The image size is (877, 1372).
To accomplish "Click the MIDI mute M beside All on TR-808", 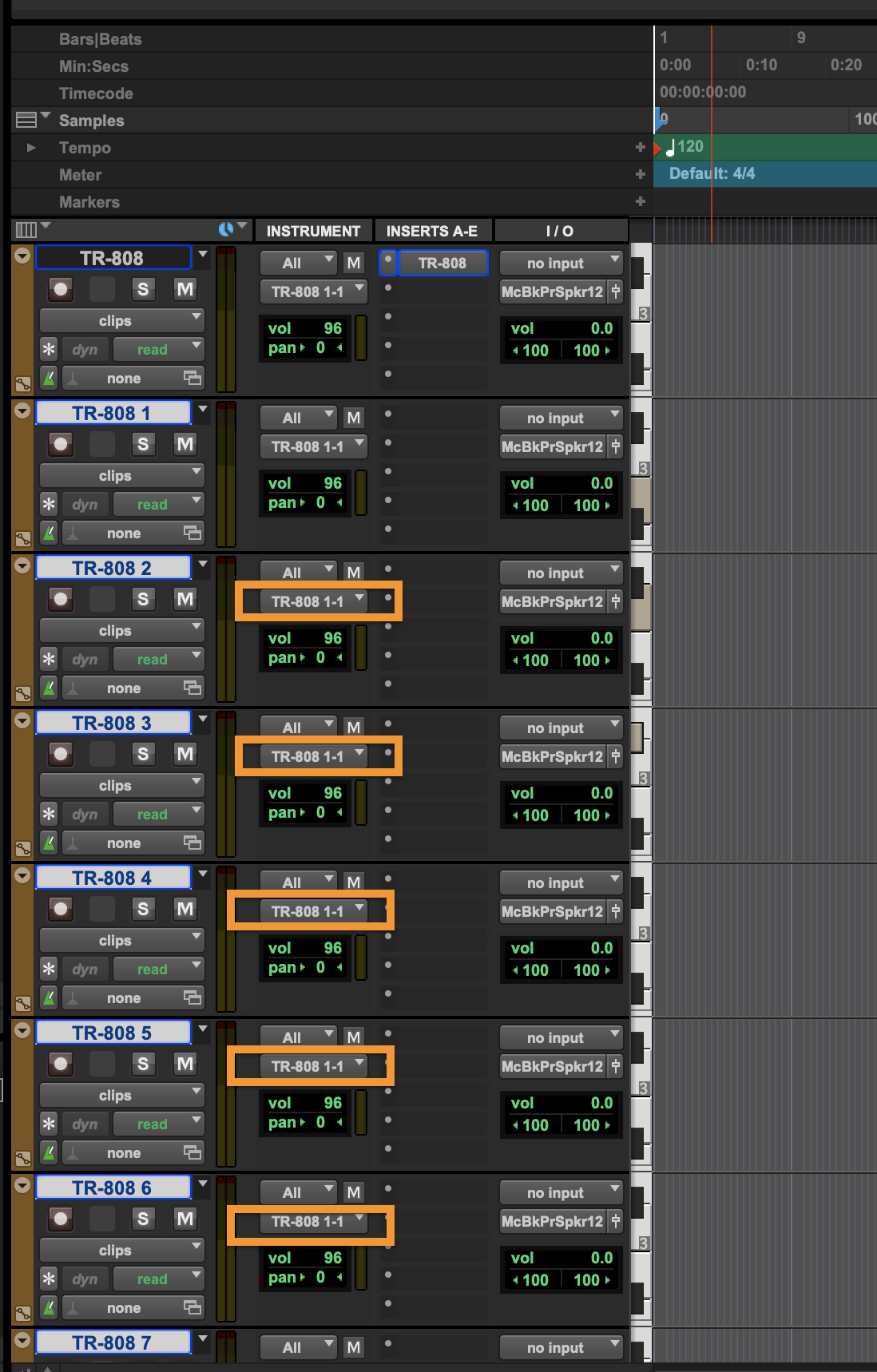I will (354, 263).
